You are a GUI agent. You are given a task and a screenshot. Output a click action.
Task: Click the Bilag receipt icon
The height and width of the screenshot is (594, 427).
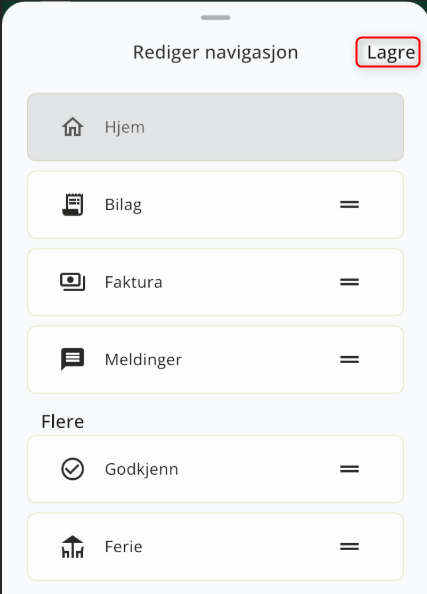(x=73, y=205)
